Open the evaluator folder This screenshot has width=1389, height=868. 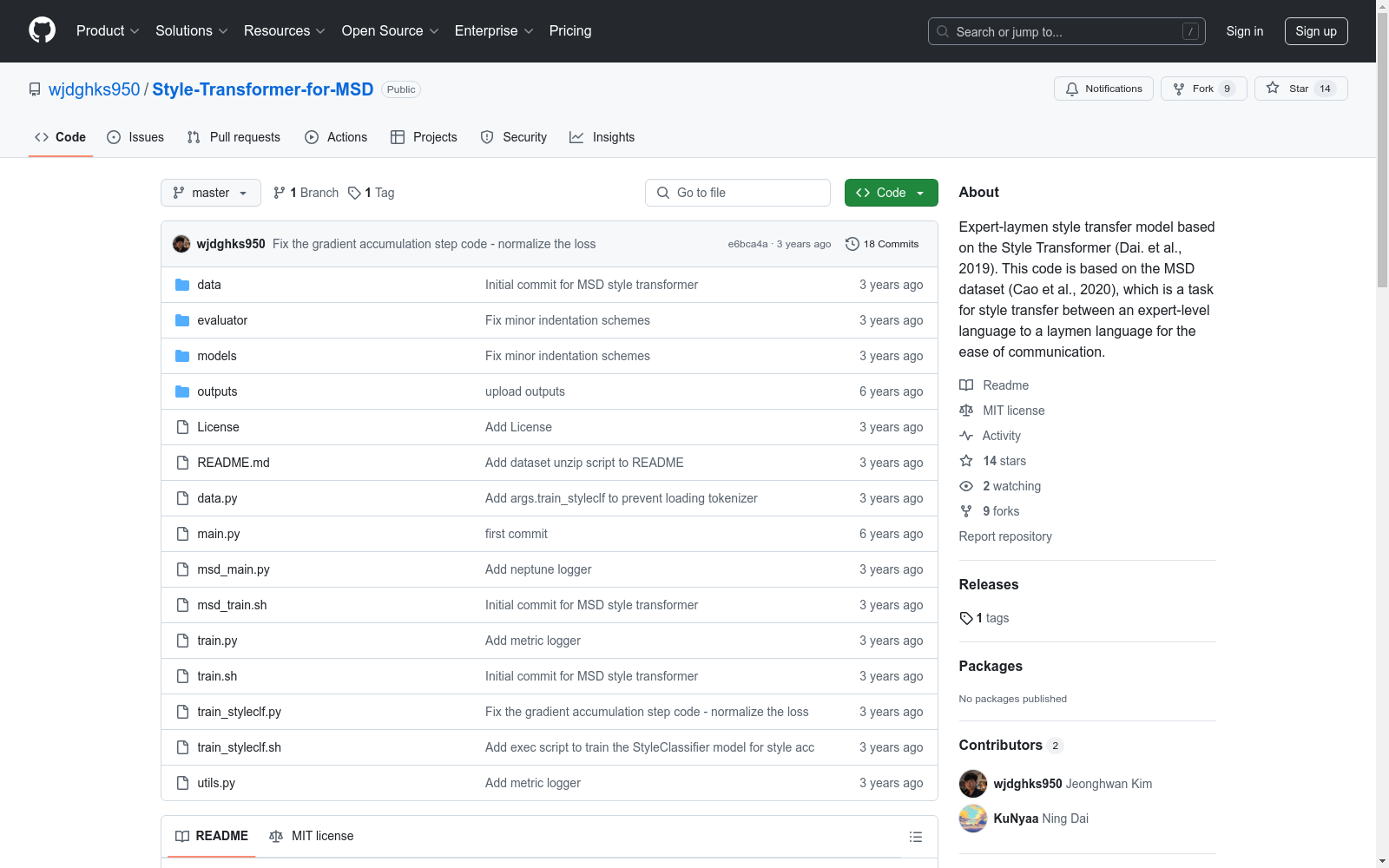point(222,320)
